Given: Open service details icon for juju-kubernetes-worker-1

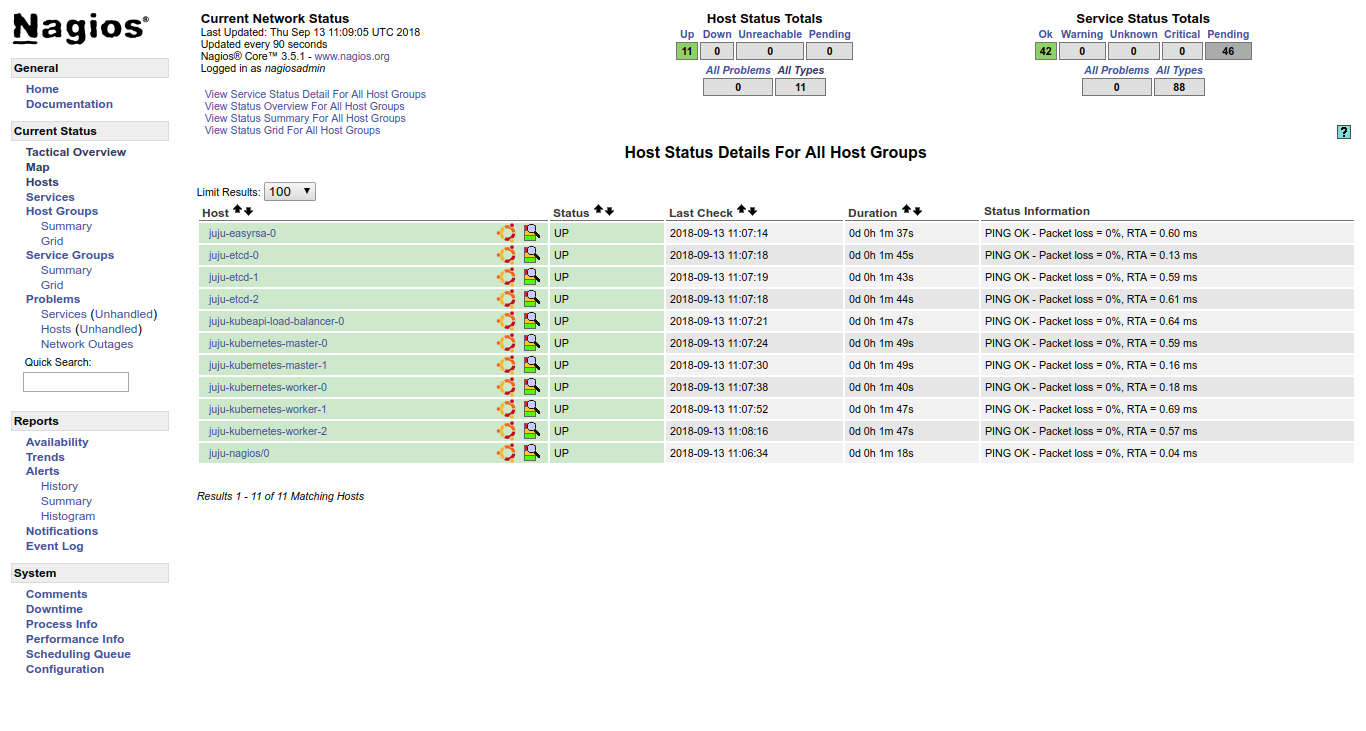Looking at the screenshot, I should coord(532,409).
